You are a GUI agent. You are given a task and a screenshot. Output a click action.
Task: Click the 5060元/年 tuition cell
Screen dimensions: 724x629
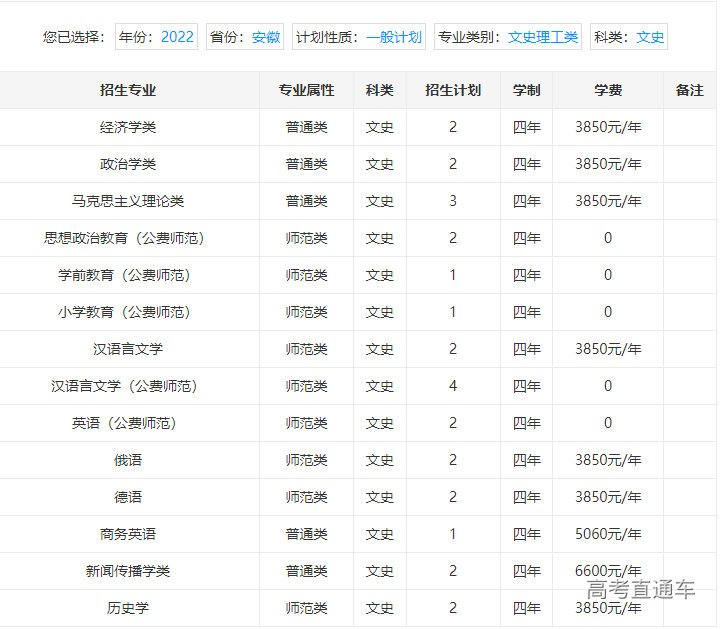(x=608, y=534)
